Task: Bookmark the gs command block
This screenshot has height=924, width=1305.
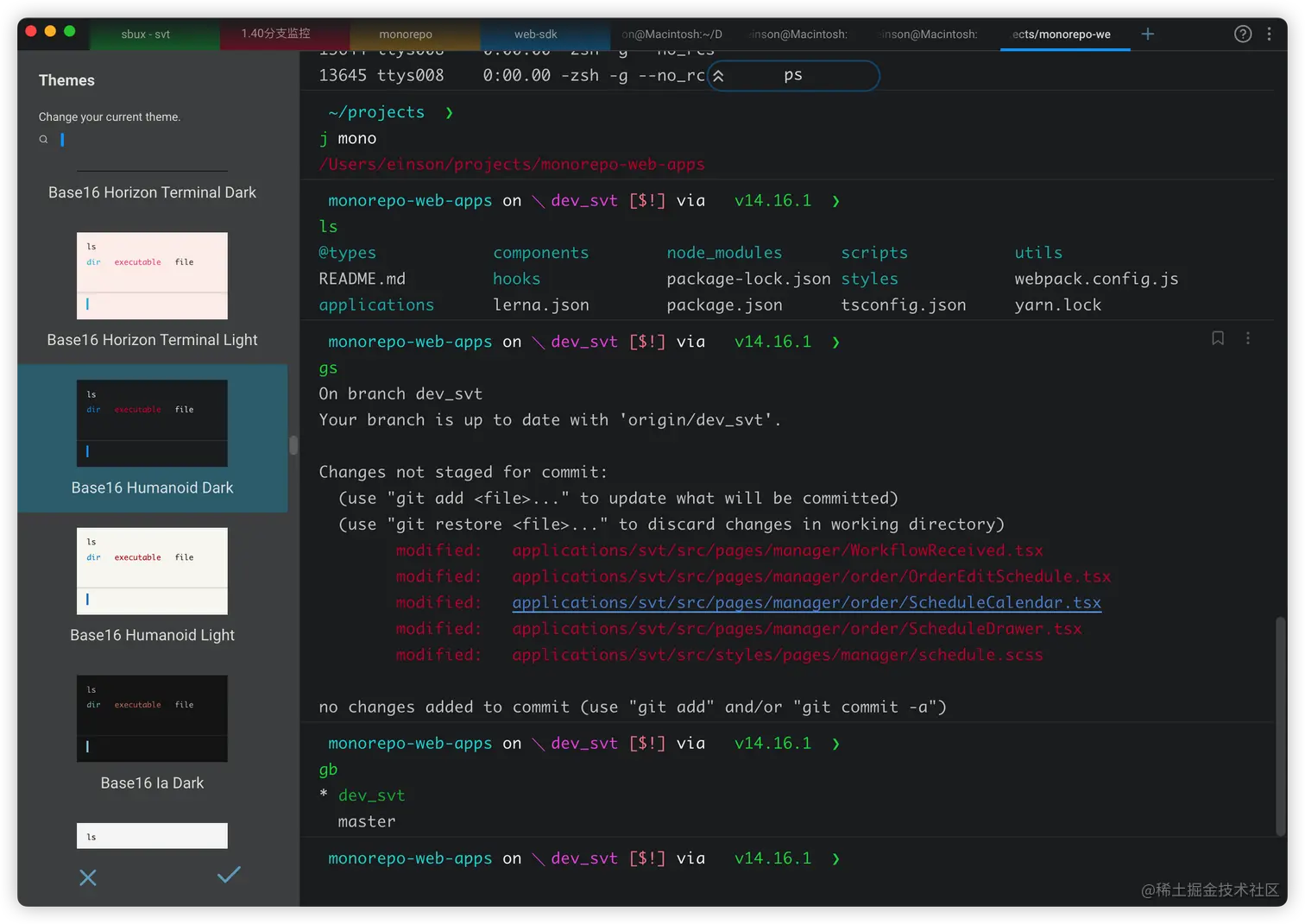Action: click(x=1217, y=338)
